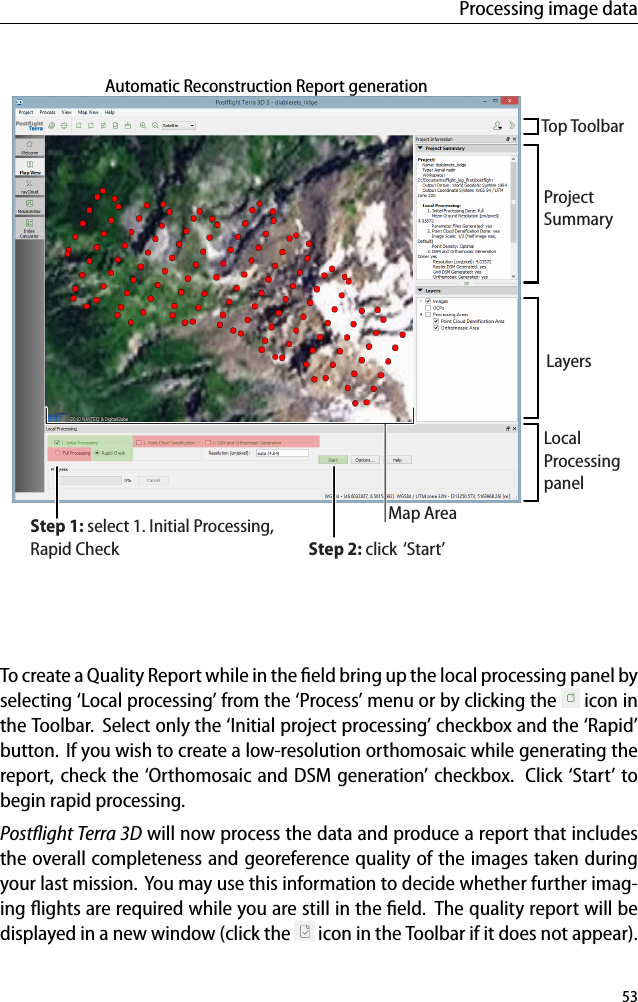Collapse the Processing Area tree node
Viewport: 638px width, 1002px height.
(x=421, y=314)
